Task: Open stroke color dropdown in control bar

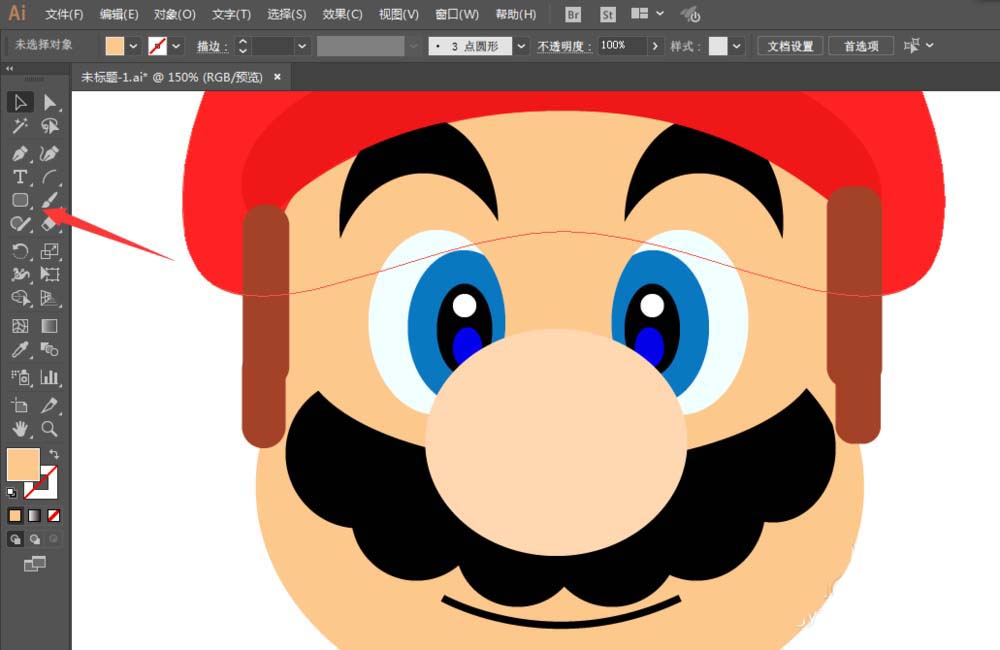Action: click(176, 46)
